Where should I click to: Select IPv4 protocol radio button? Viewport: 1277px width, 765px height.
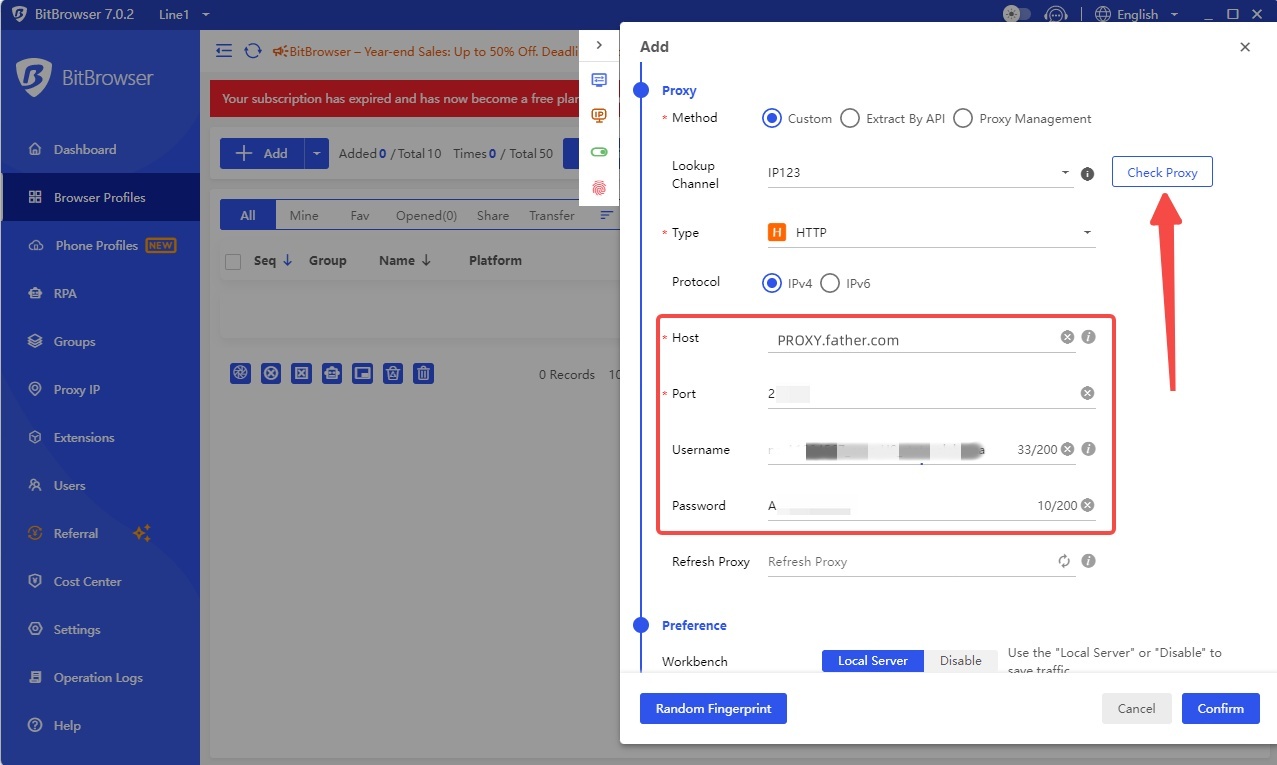click(x=771, y=283)
